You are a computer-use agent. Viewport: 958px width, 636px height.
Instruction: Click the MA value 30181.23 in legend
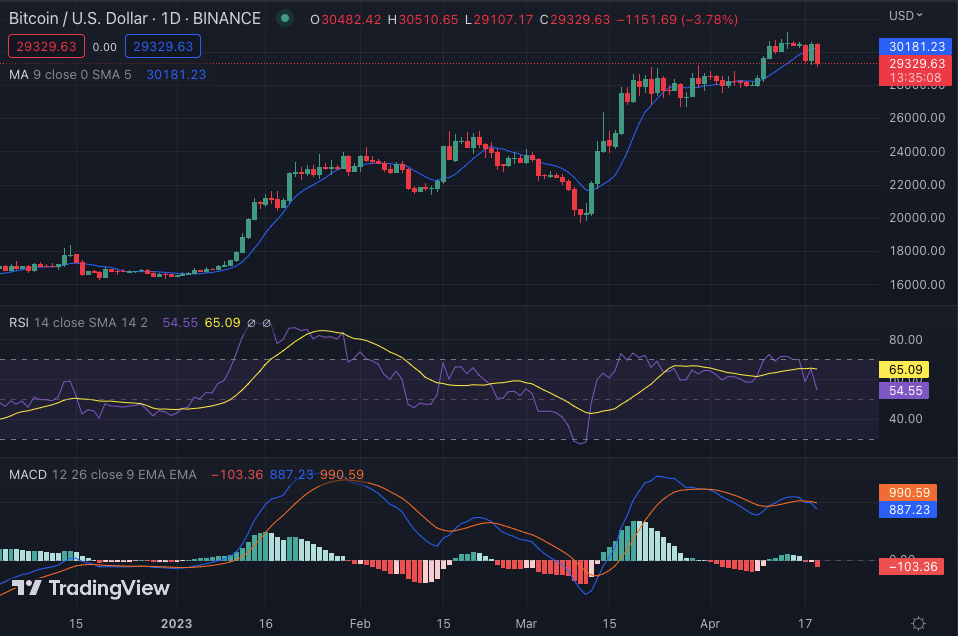tap(176, 75)
